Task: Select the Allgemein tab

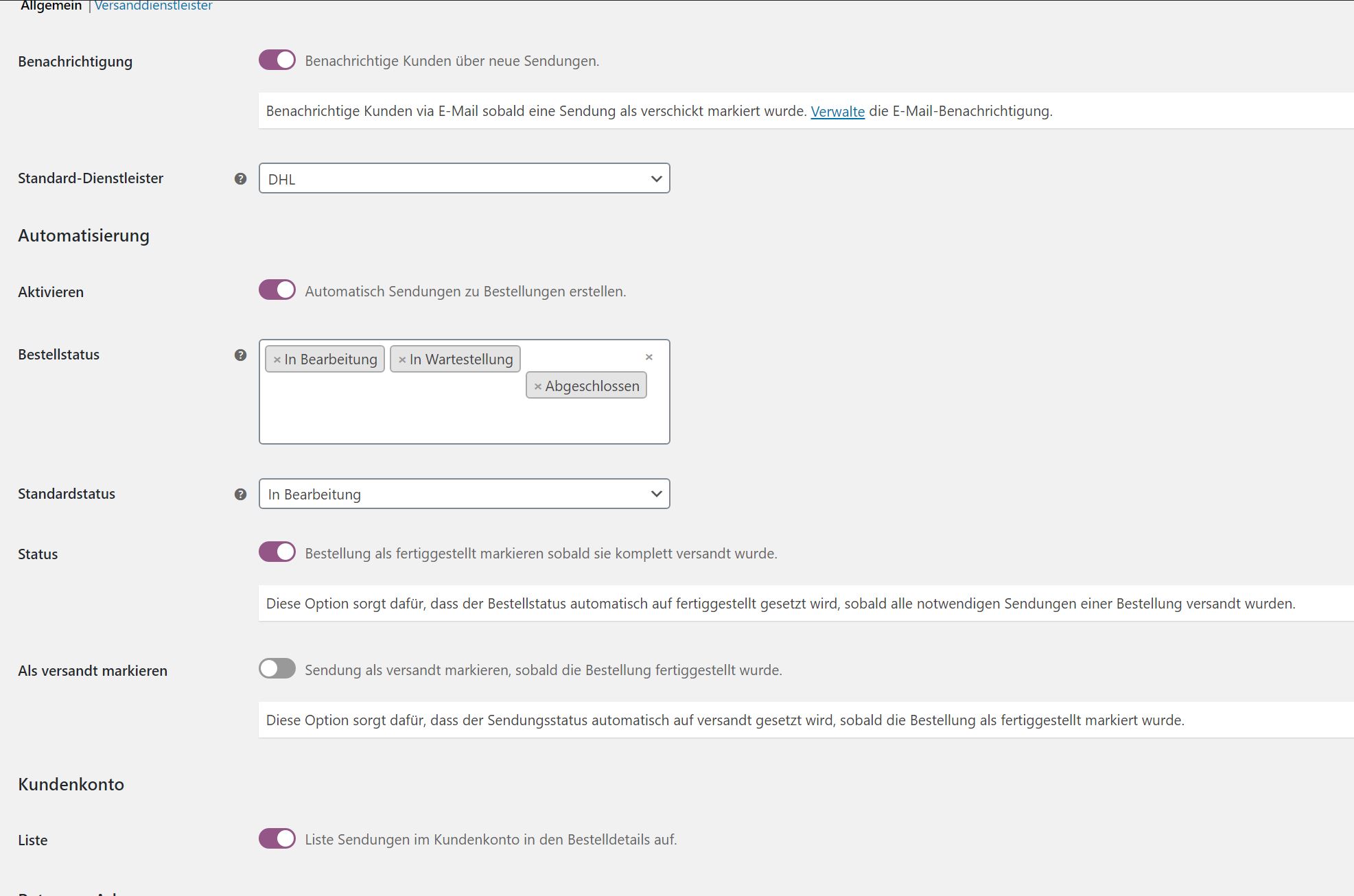Action: [x=51, y=6]
